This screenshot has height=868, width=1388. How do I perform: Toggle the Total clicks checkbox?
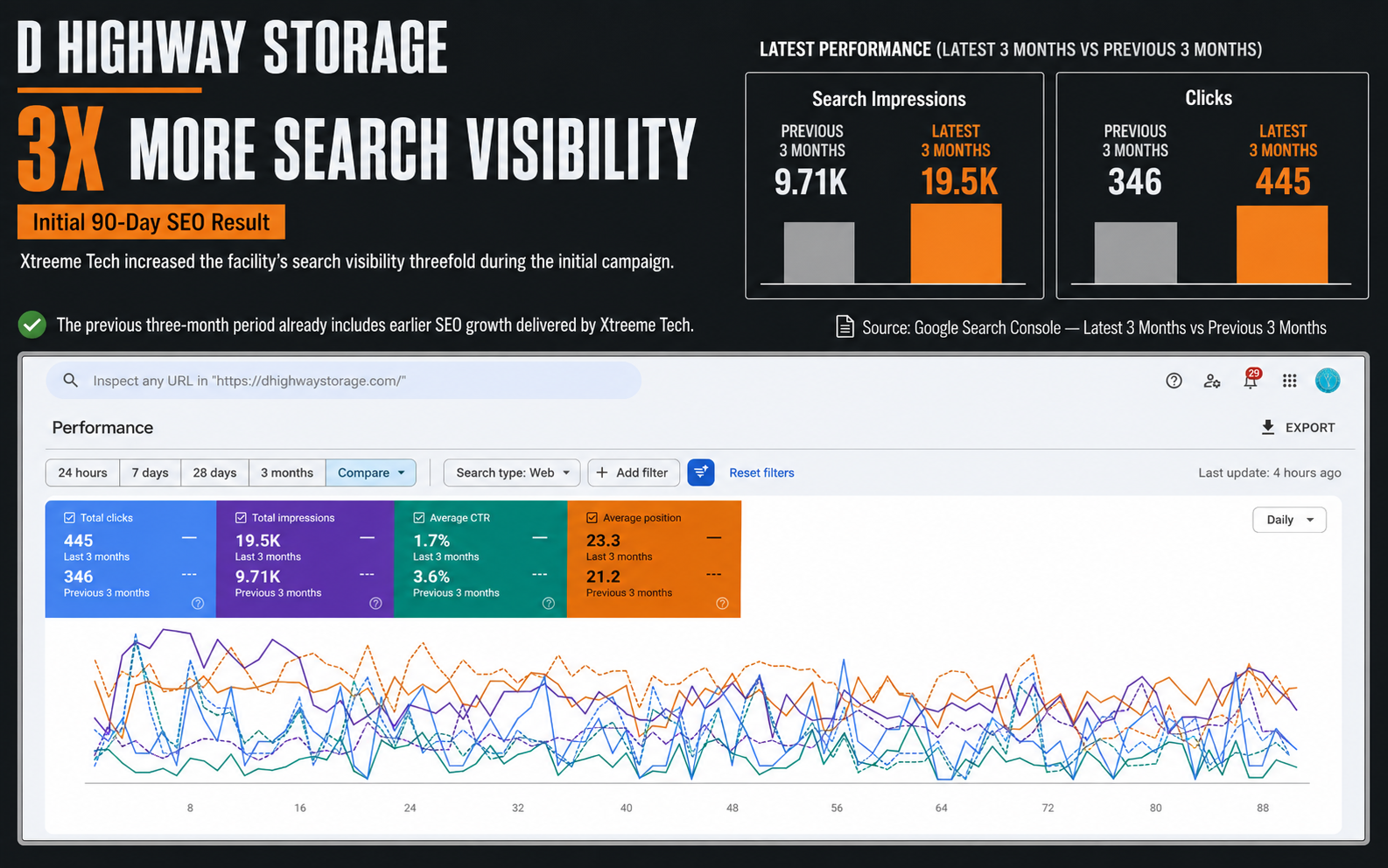pyautogui.click(x=69, y=518)
